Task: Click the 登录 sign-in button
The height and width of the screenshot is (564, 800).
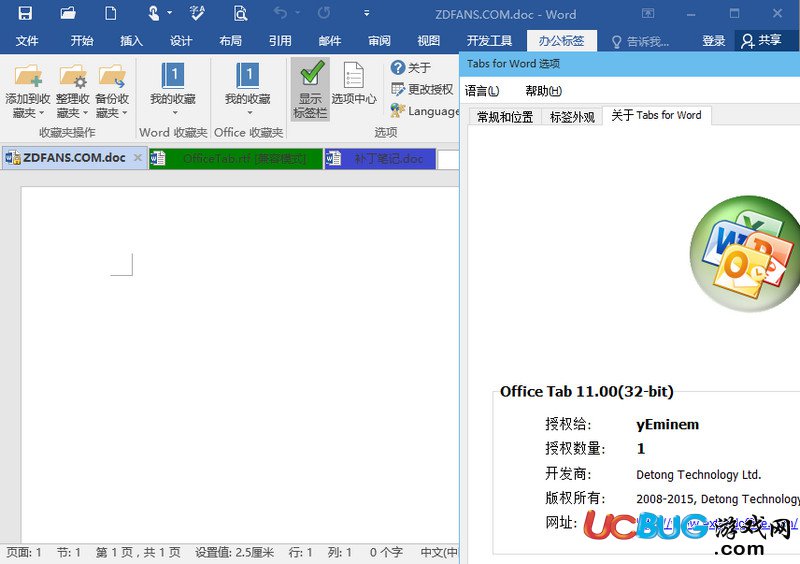Action: pos(713,41)
